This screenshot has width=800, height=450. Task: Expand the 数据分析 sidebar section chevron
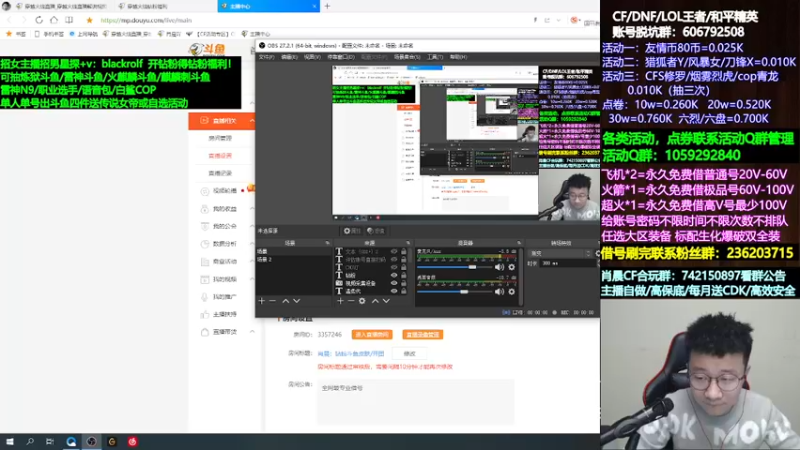tap(252, 244)
